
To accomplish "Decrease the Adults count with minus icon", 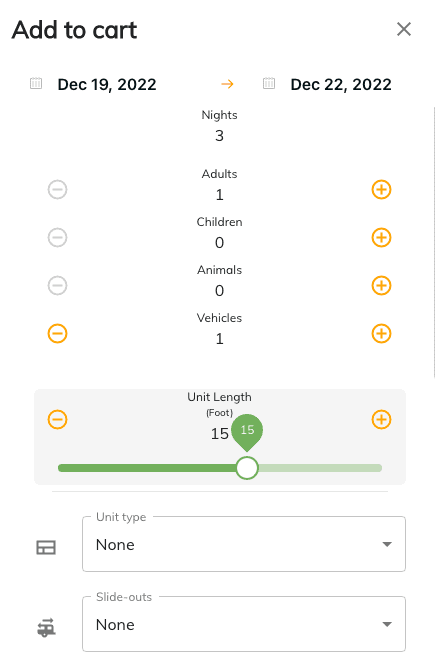I will click(x=58, y=190).
